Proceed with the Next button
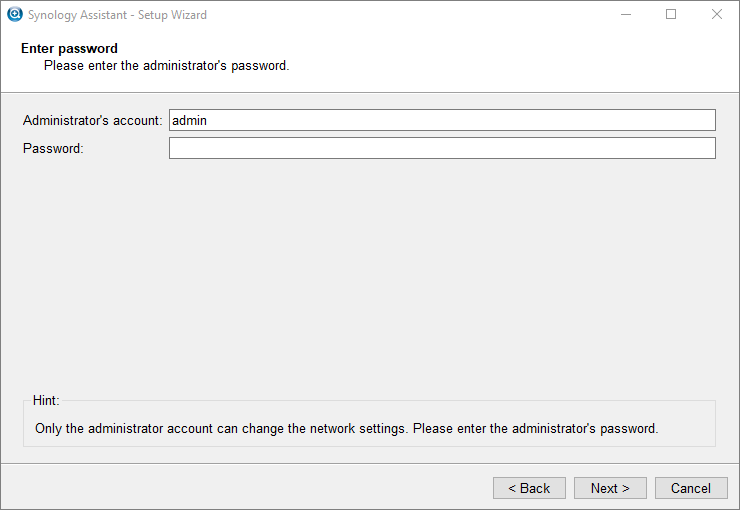This screenshot has height=510, width=740. coord(610,488)
